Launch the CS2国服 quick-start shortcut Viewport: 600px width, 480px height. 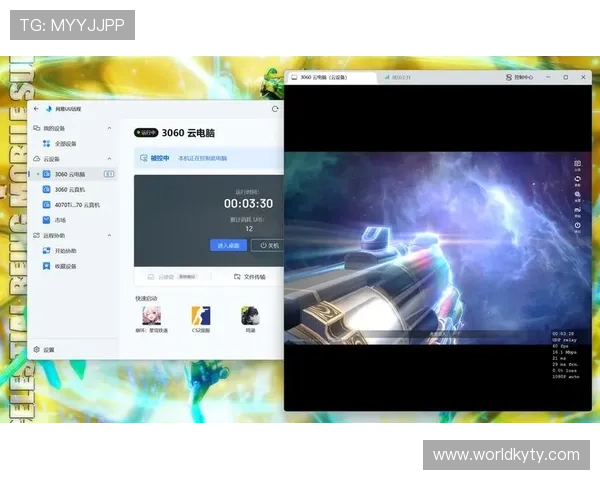coord(201,318)
